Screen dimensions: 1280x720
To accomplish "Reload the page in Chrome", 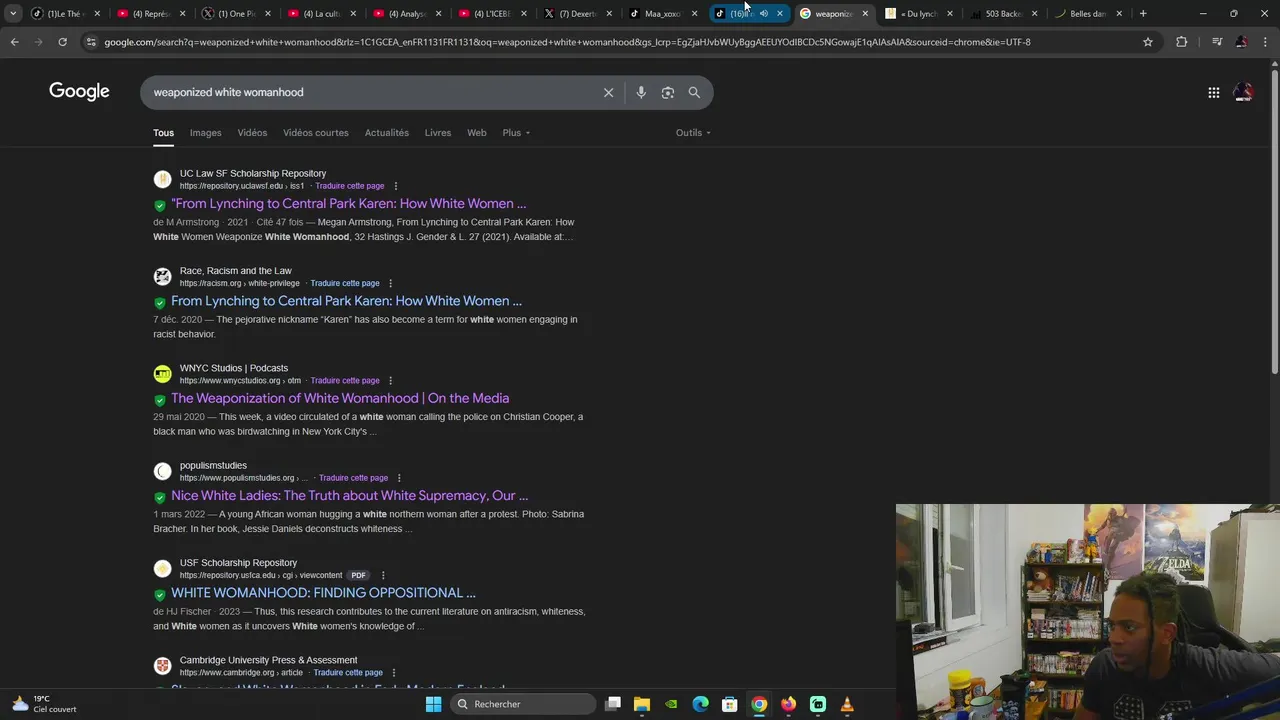I will click(x=62, y=42).
